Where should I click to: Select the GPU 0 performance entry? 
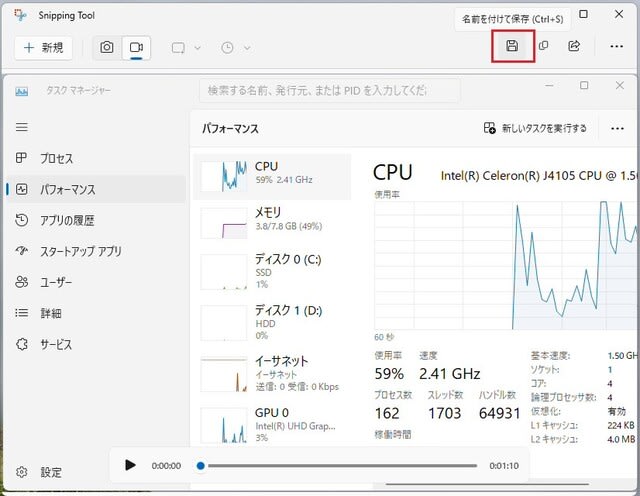272,425
